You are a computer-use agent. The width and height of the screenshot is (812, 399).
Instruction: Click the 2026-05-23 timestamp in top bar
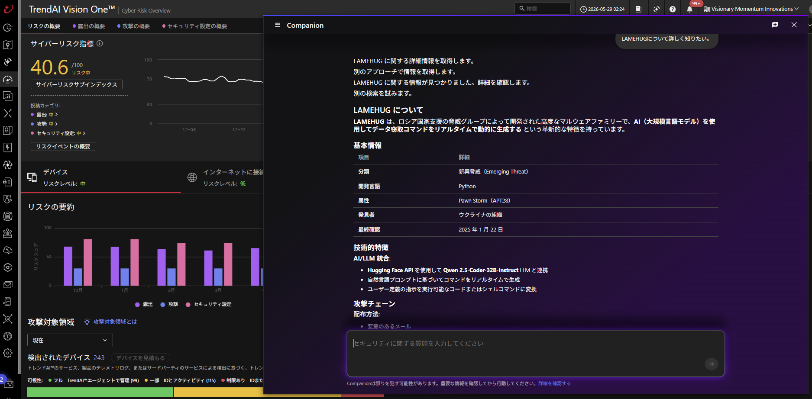(603, 9)
